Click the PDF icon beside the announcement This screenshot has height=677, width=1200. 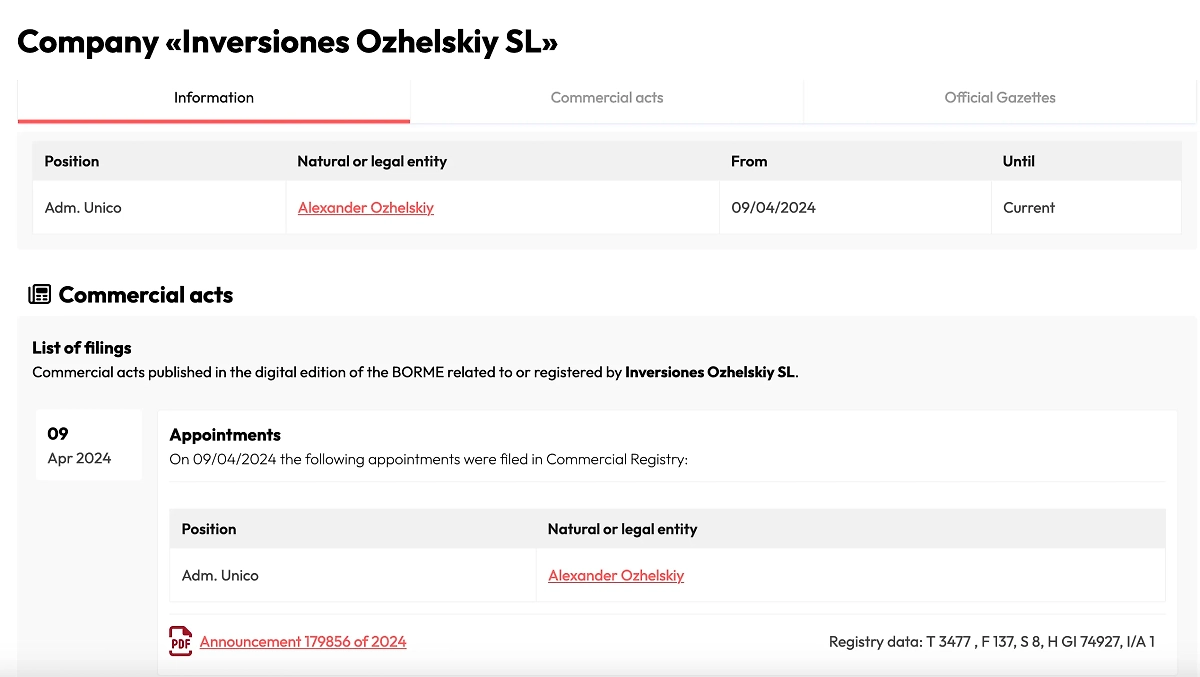click(180, 641)
